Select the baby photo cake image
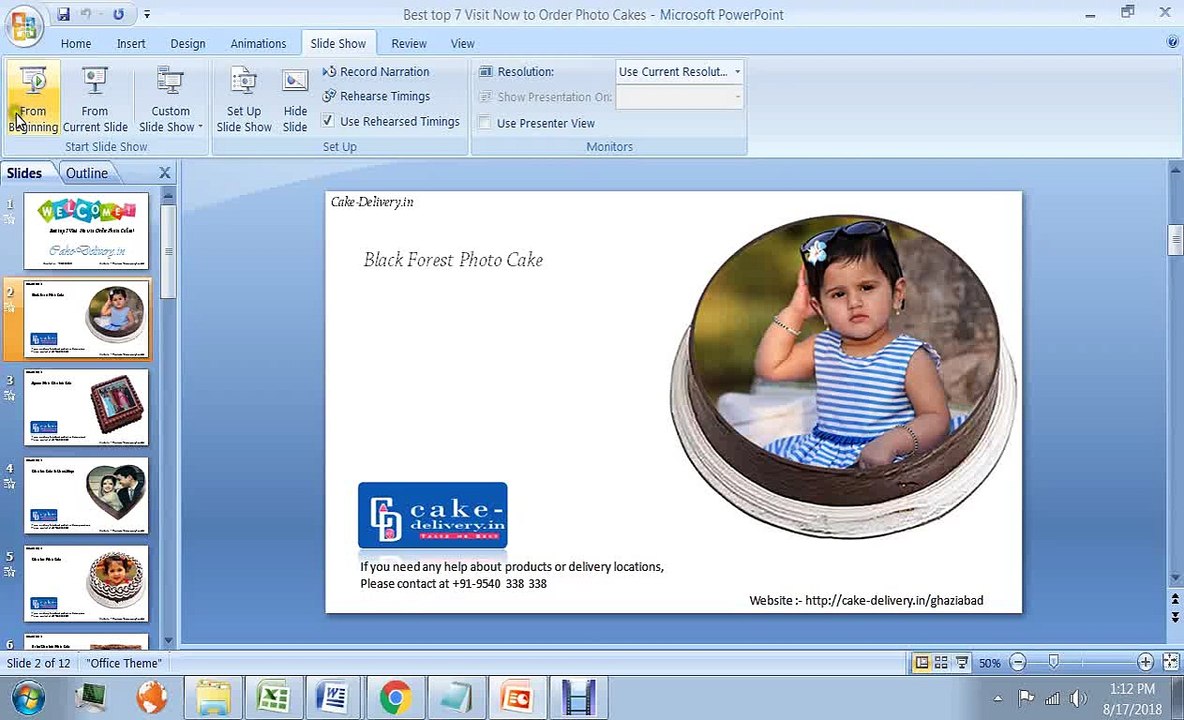The width and height of the screenshot is (1184, 720). coord(843,376)
